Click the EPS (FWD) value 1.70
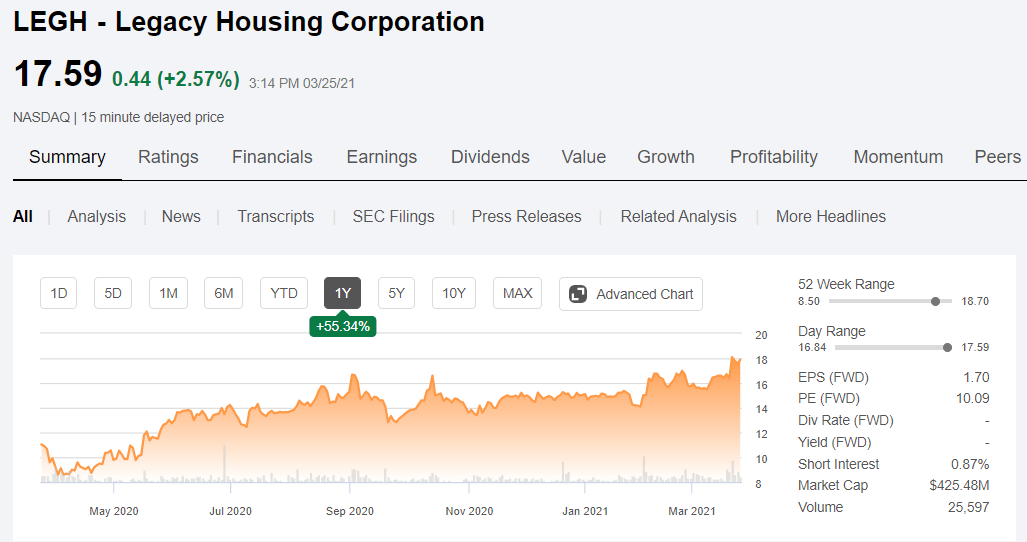The width and height of the screenshot is (1027, 542). (x=976, y=377)
